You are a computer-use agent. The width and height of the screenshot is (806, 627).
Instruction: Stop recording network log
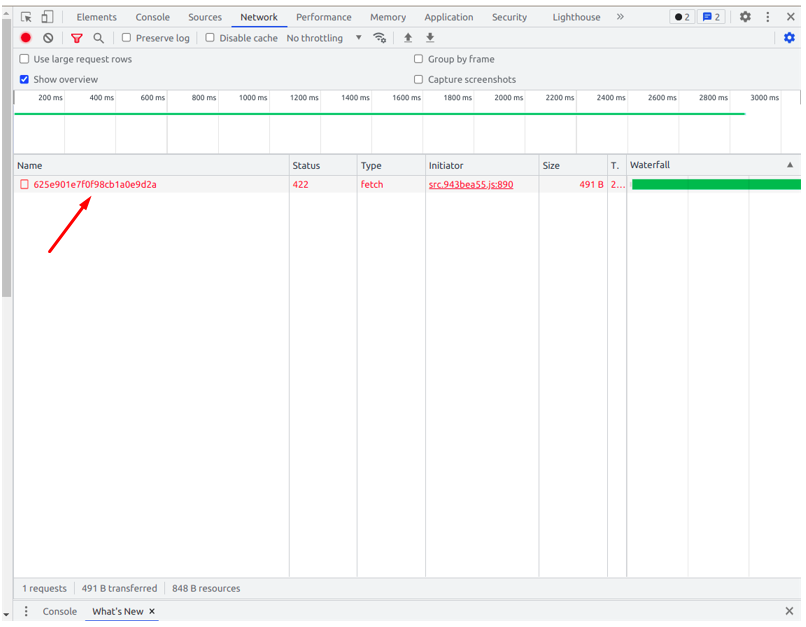point(26,38)
